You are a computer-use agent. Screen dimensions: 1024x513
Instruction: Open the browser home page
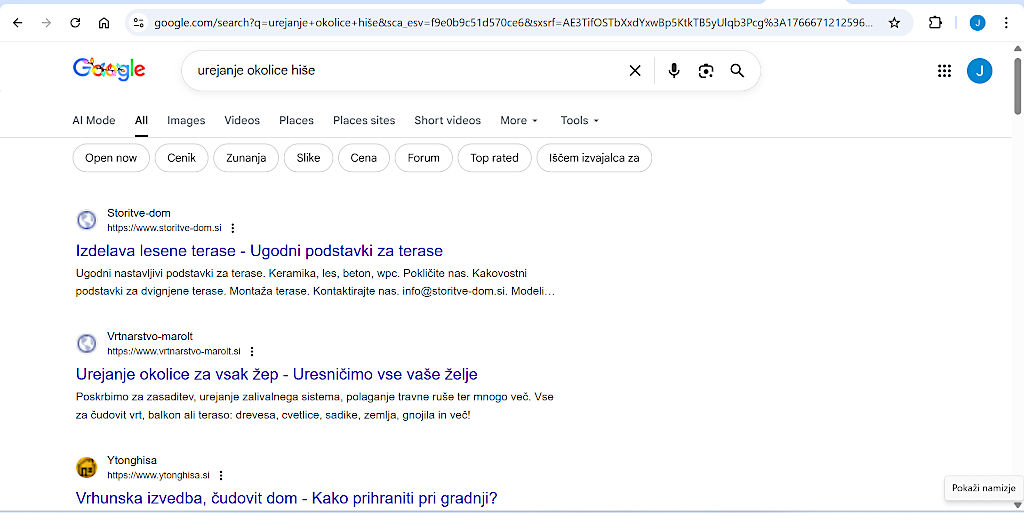[x=104, y=23]
